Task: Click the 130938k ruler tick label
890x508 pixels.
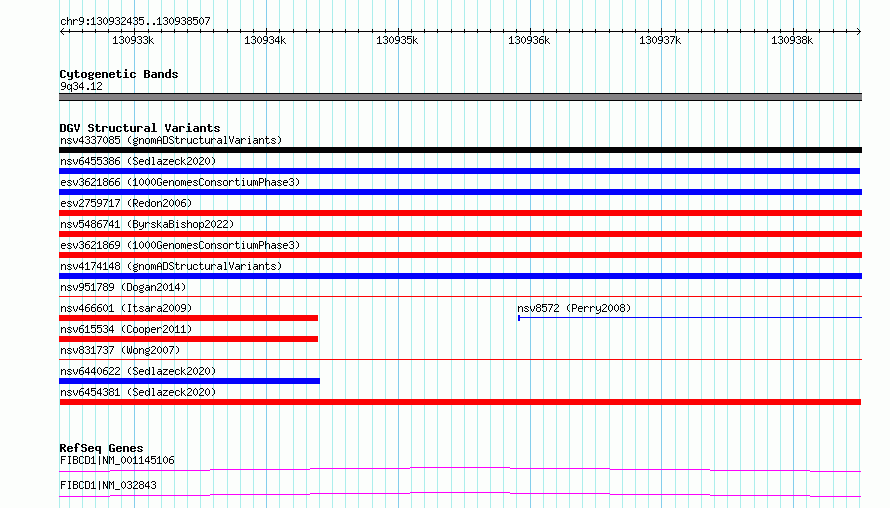Action: coord(792,40)
